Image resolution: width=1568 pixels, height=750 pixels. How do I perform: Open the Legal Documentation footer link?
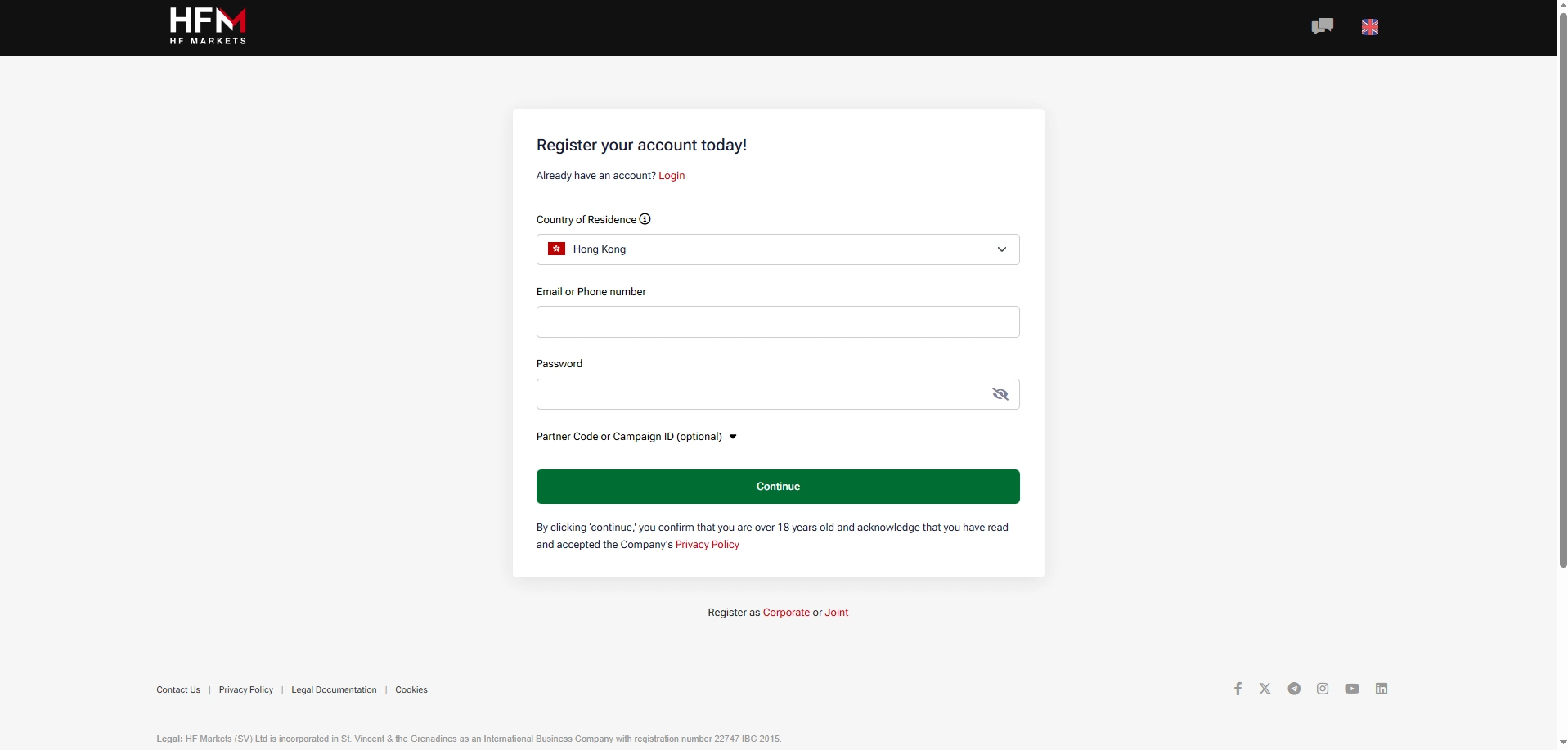tap(333, 689)
